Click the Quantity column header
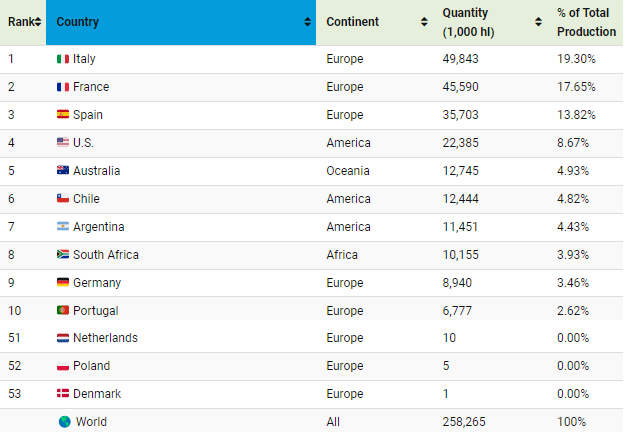The width and height of the screenshot is (625, 432). (x=465, y=22)
